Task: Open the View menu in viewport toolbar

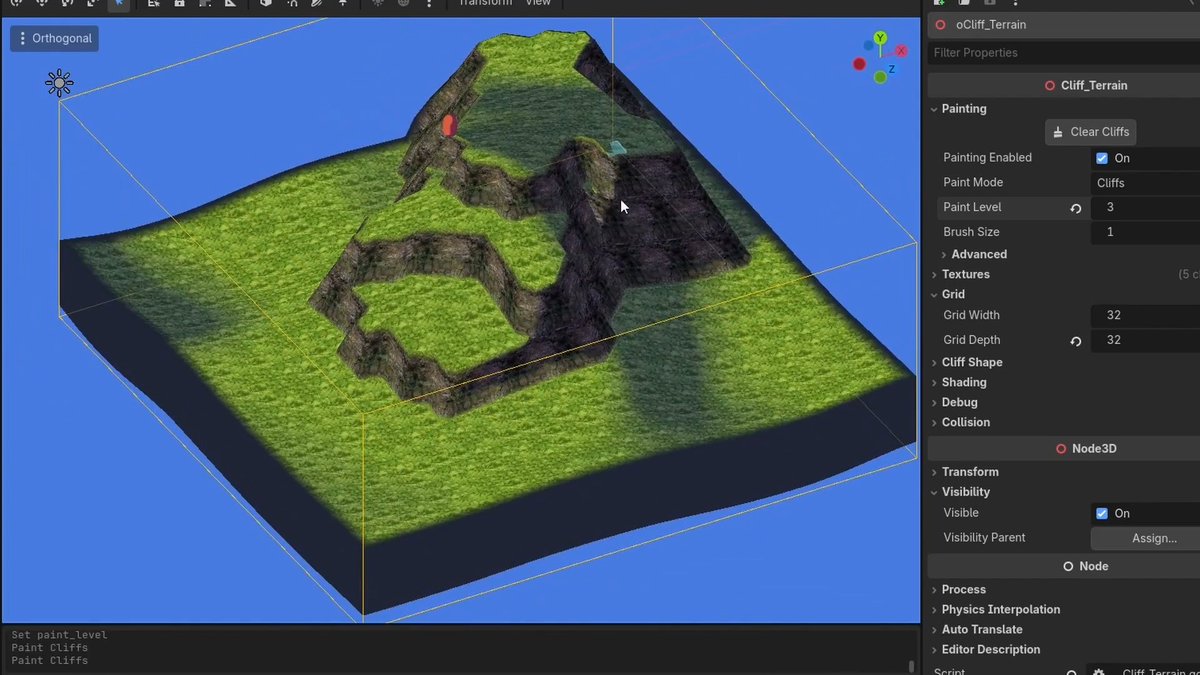Action: click(x=538, y=3)
